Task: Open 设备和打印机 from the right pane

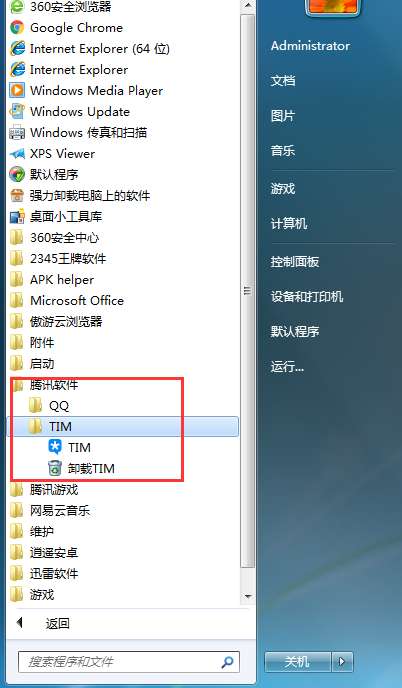Action: [306, 297]
